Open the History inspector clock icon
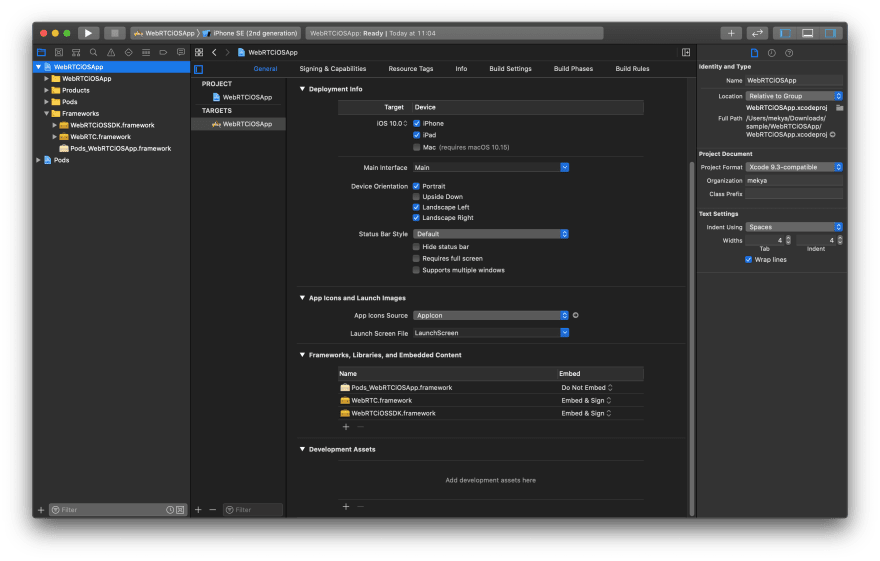Screen dimensions: 880x561 772,53
